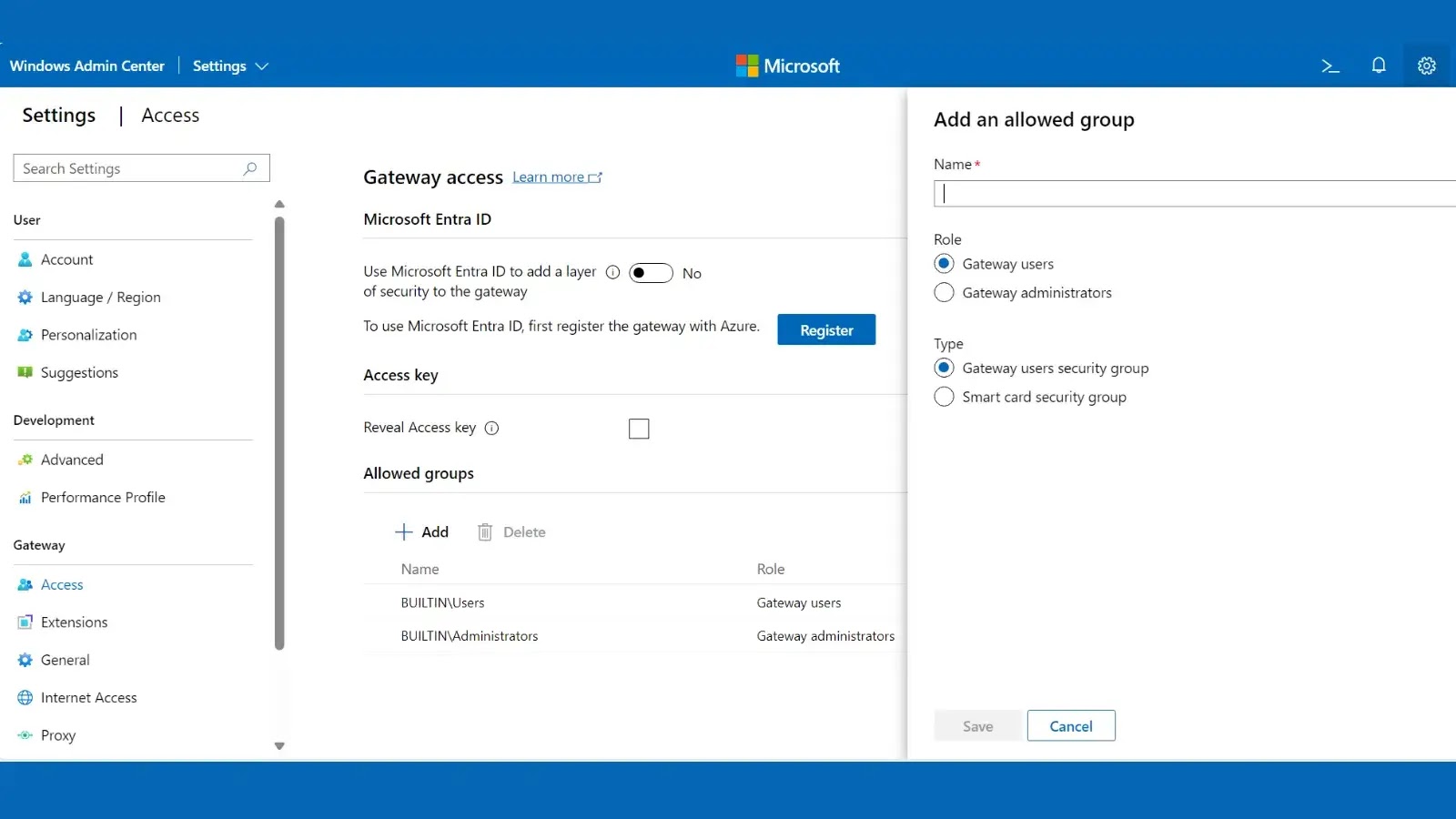Open the notifications bell
The image size is (1456, 819).
click(x=1379, y=66)
